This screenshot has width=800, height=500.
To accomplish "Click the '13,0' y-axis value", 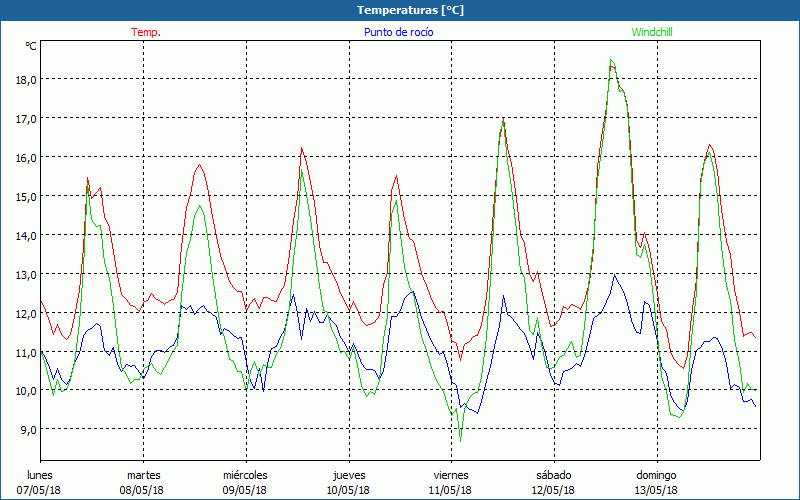I will click(27, 274).
